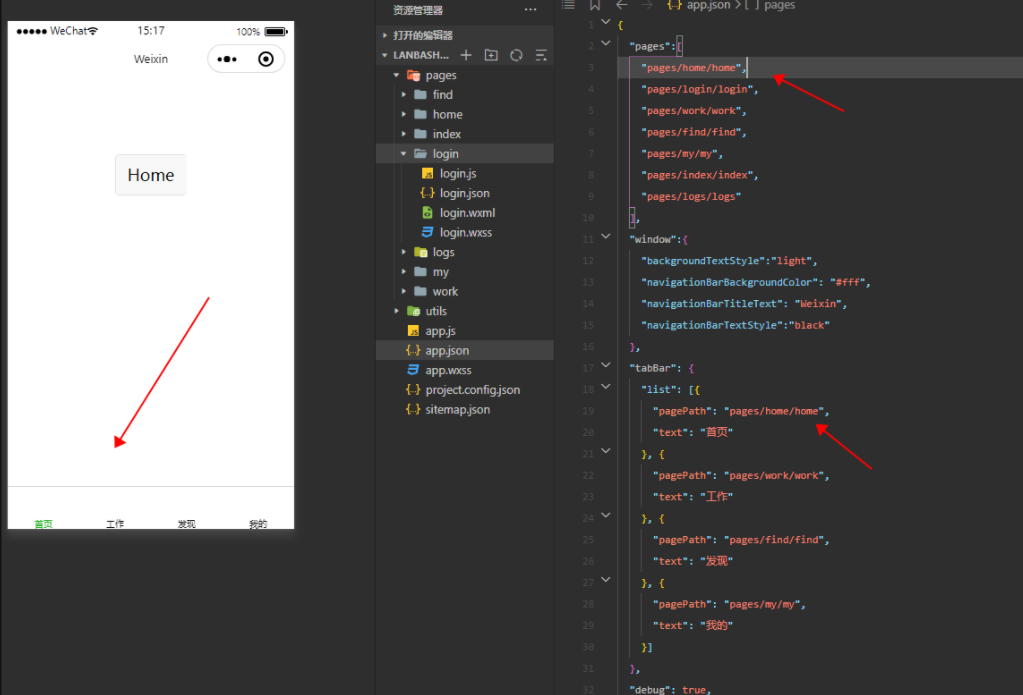Image resolution: width=1023 pixels, height=695 pixels.
Task: Click the editor back navigation arrow
Action: [622, 5]
